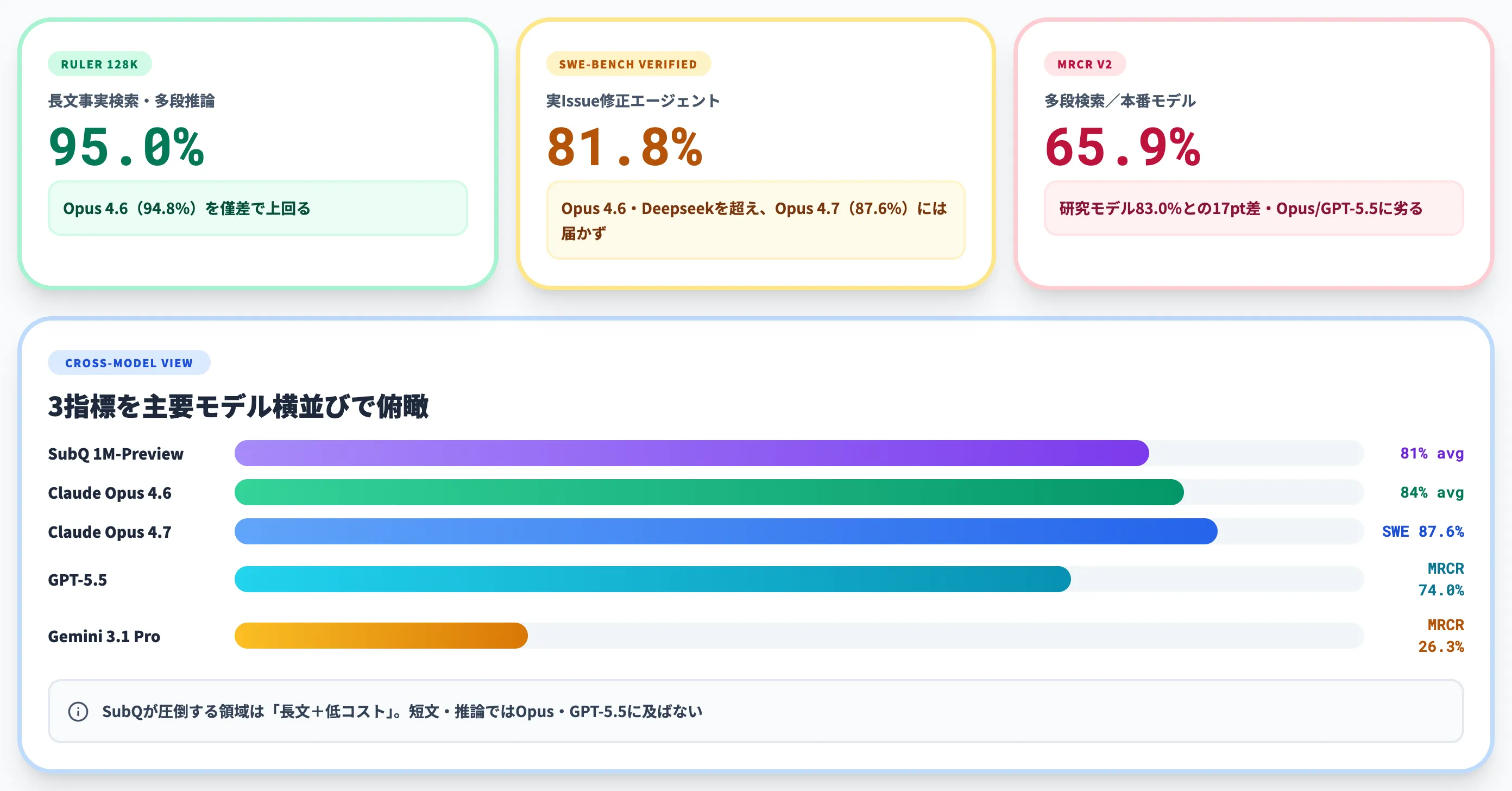Click the '81% avg' value

[x=1432, y=453]
